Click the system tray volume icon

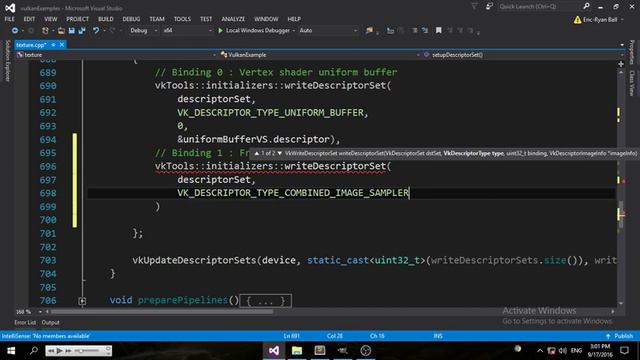tap(563, 351)
